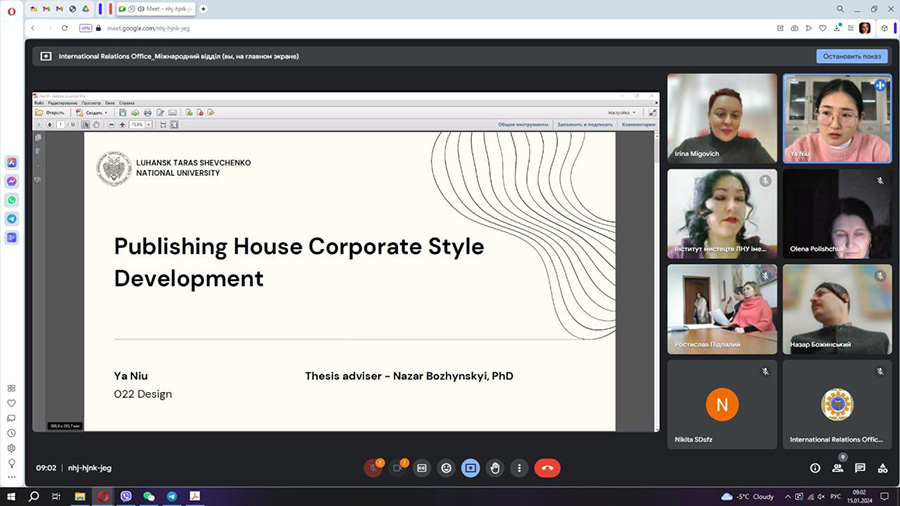Click the Остановить показ button
The width and height of the screenshot is (900, 506).
[x=851, y=56]
